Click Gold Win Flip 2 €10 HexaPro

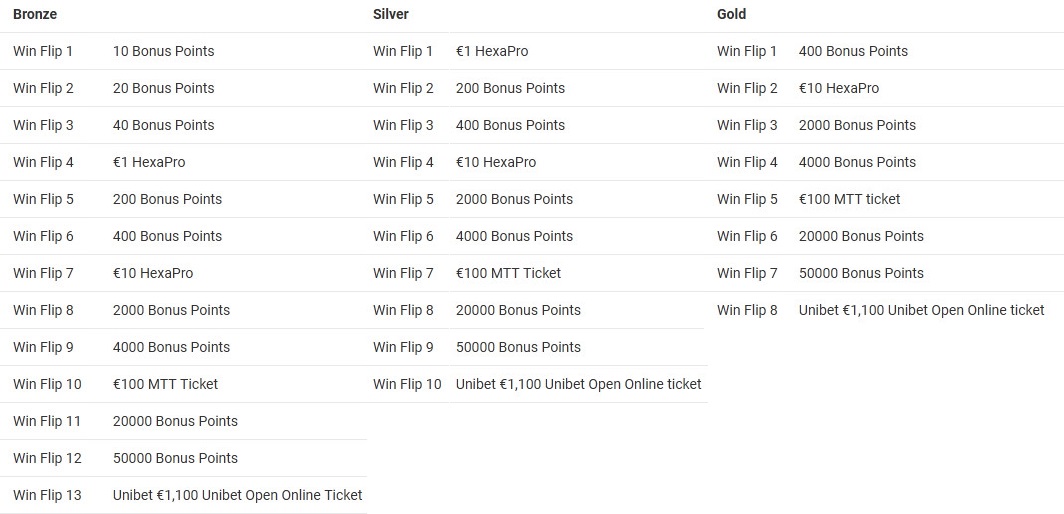pos(839,88)
